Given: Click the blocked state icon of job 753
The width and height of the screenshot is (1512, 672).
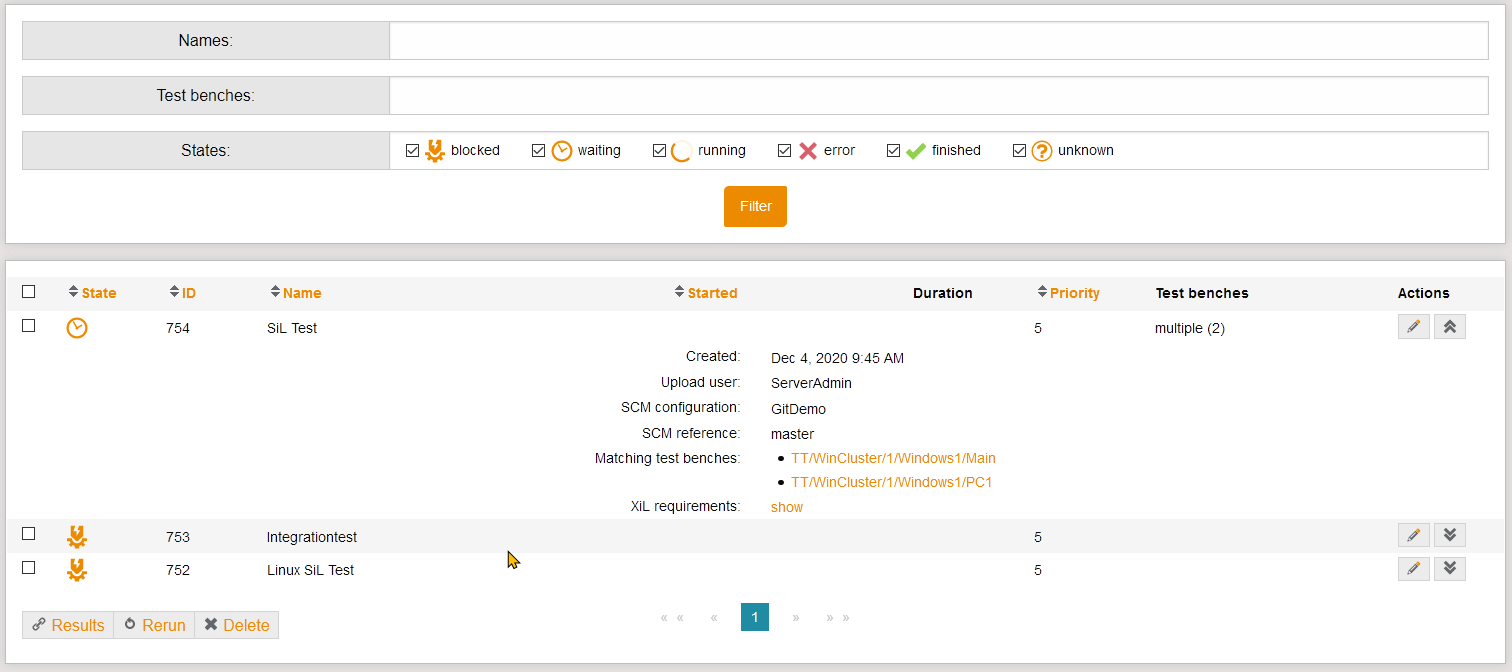Looking at the screenshot, I should click(x=77, y=537).
